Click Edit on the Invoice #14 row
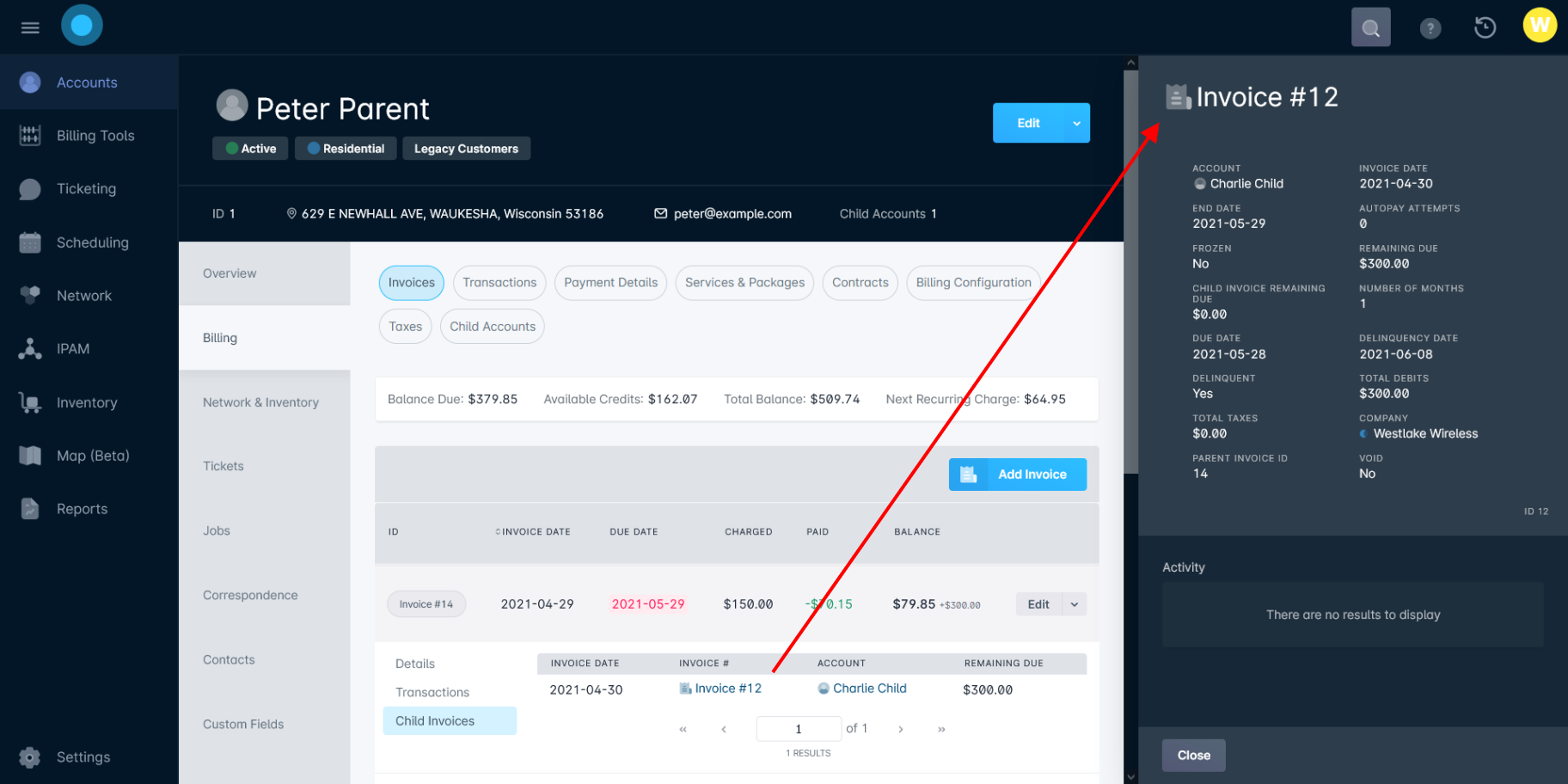 point(1038,604)
